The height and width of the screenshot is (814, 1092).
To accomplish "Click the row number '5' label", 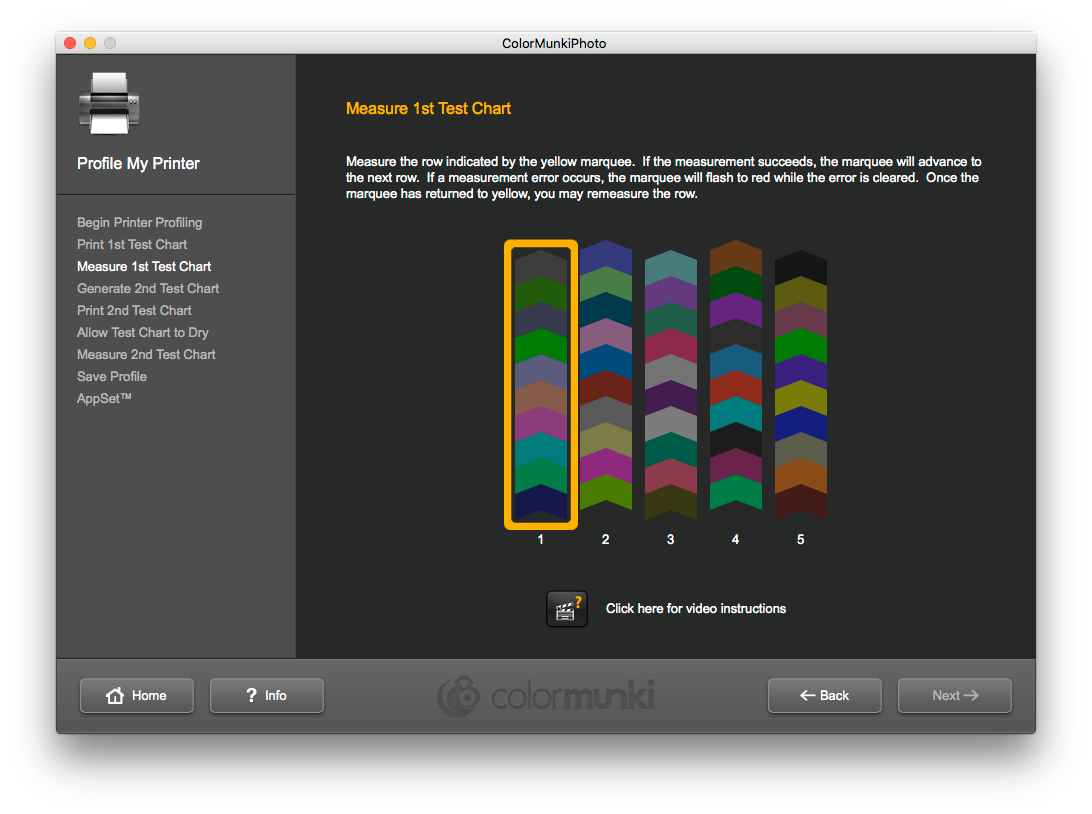I will click(x=800, y=540).
